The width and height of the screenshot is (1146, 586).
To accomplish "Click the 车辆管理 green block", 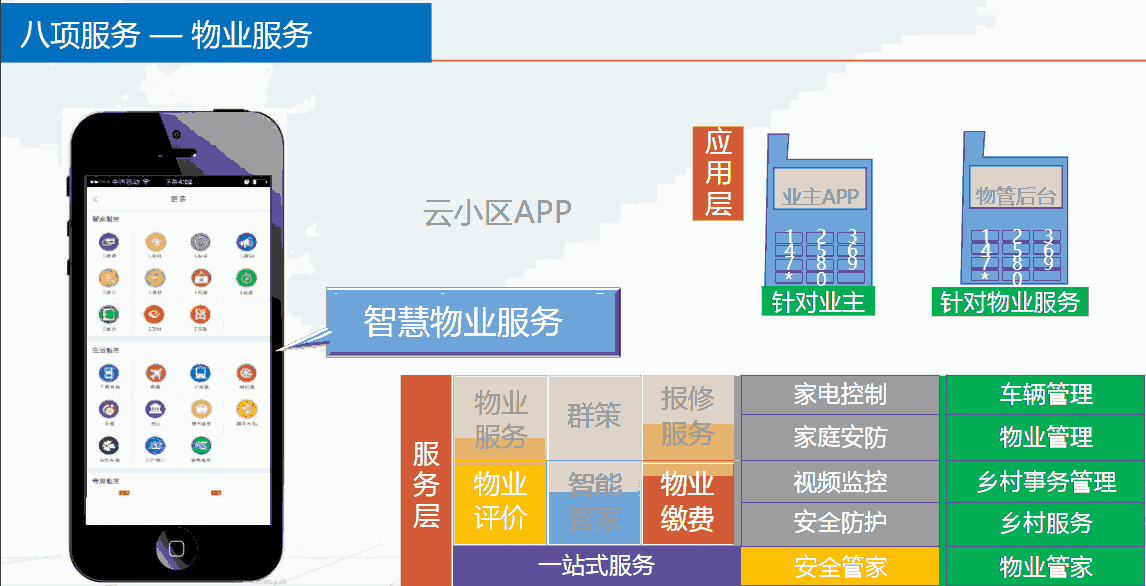I will [1045, 395].
